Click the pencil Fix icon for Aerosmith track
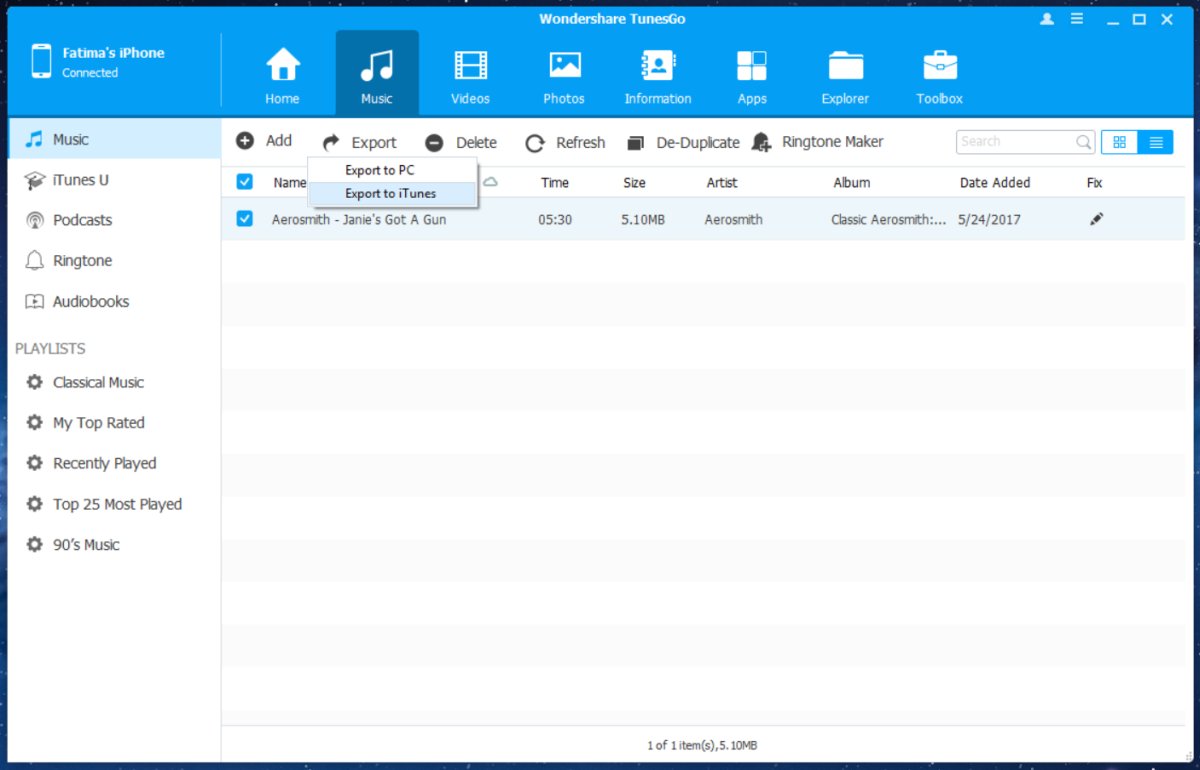The width and height of the screenshot is (1200, 770). point(1097,219)
